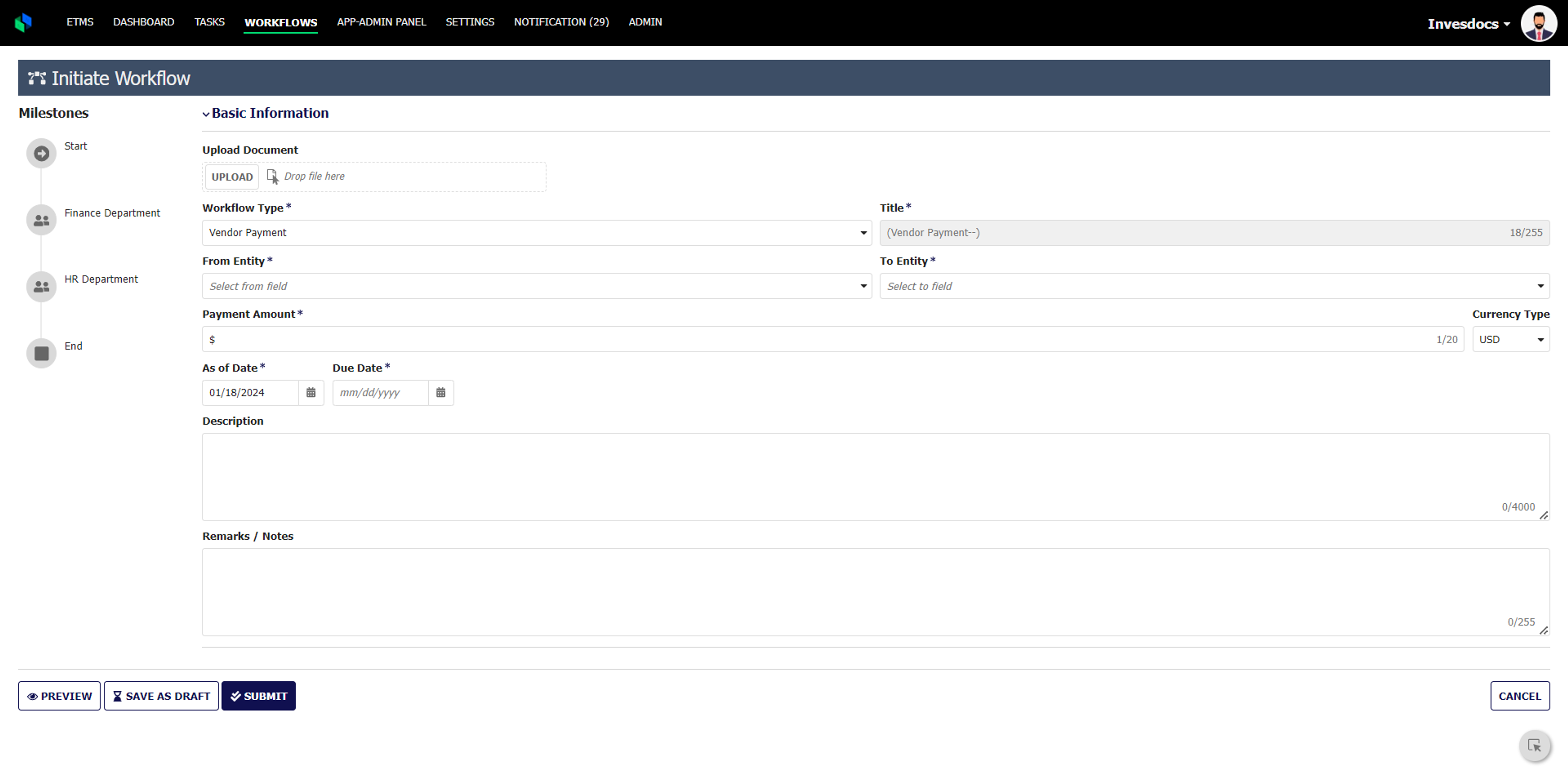The image size is (1568, 774).
Task: Click the End milestone label
Action: 73,346
